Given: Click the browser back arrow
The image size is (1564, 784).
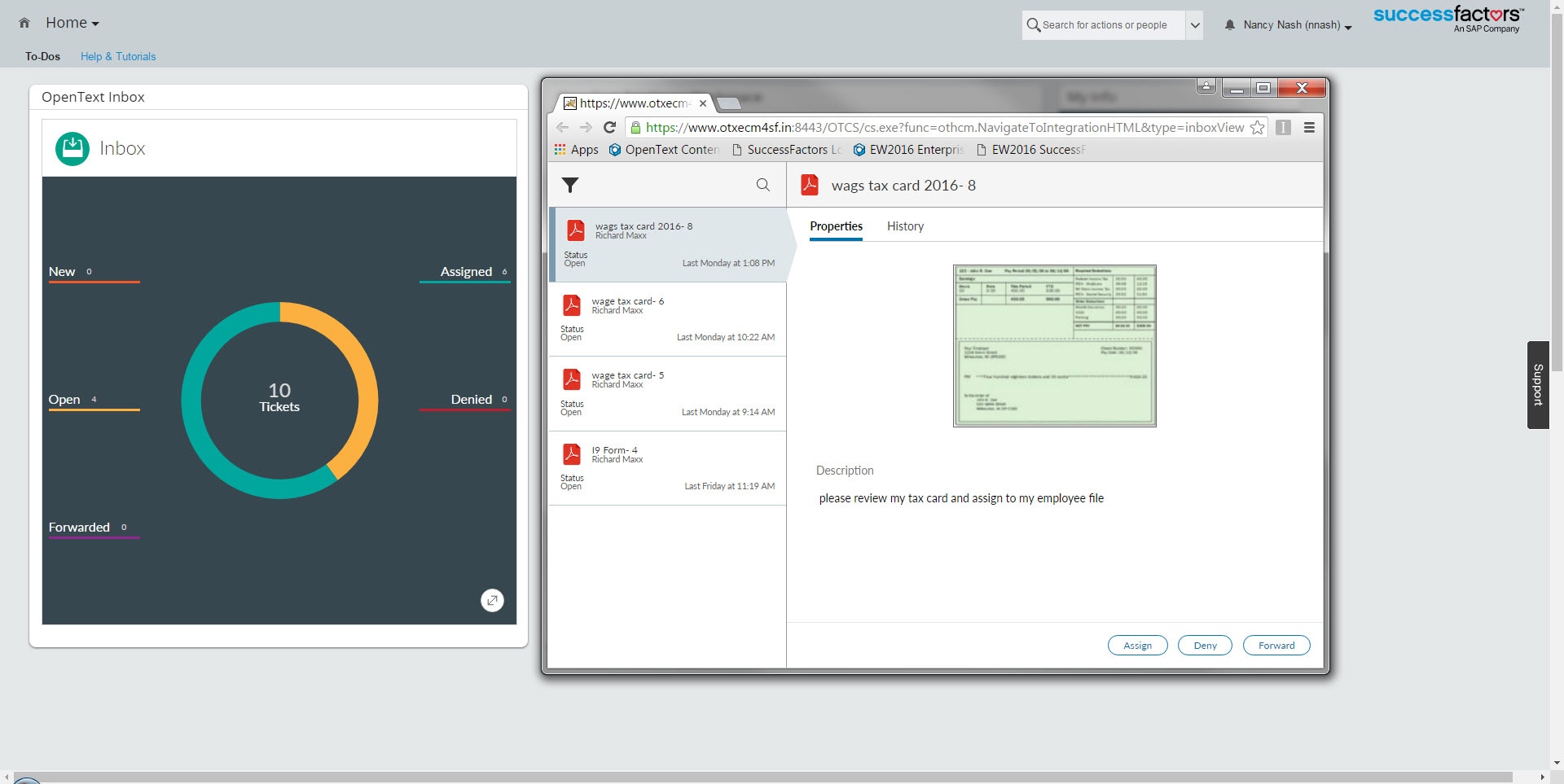Looking at the screenshot, I should 562,127.
